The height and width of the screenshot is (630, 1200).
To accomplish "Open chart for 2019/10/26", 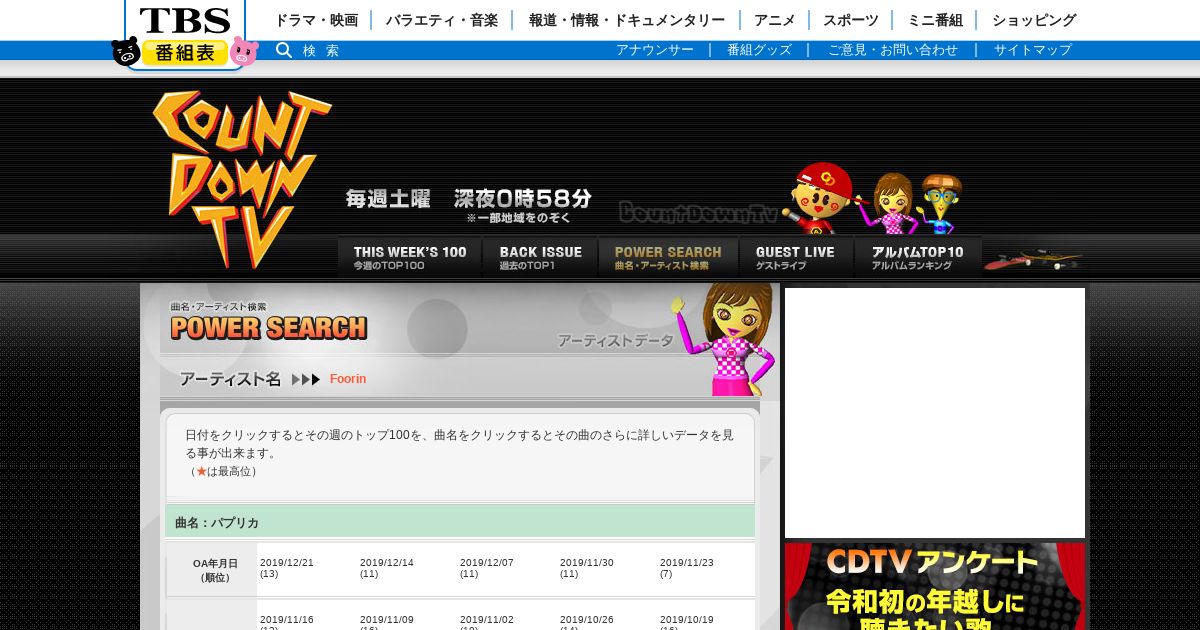I will click(586, 620).
